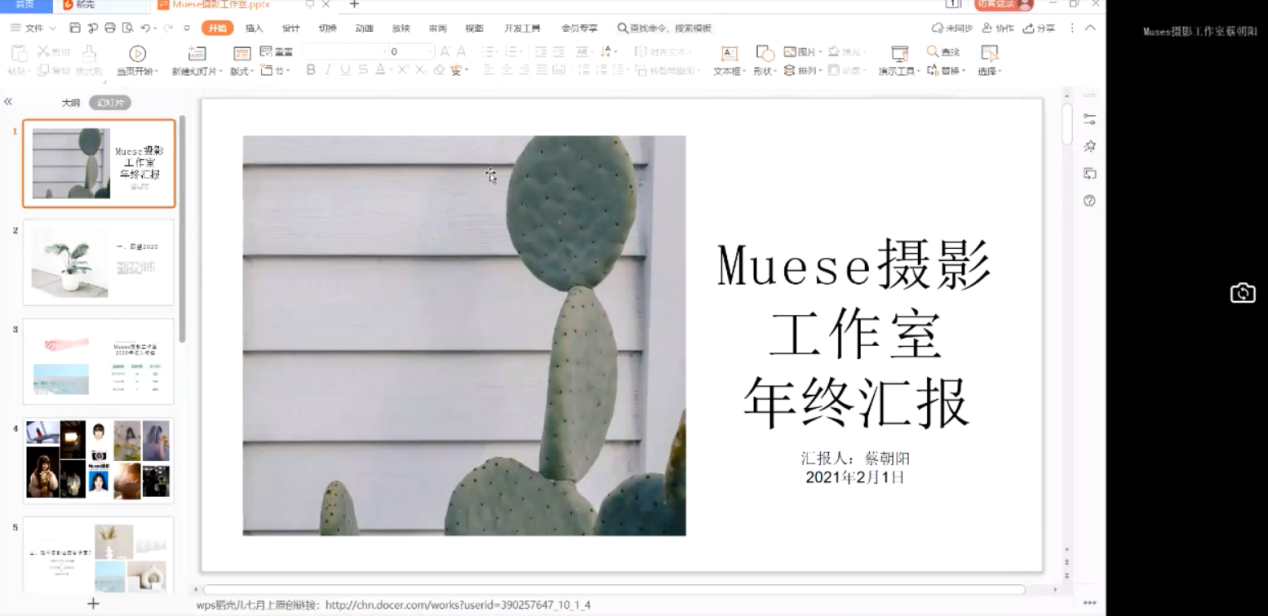Click the find magnifier icon in the ribbon
The width and height of the screenshot is (1268, 616).
click(x=933, y=52)
